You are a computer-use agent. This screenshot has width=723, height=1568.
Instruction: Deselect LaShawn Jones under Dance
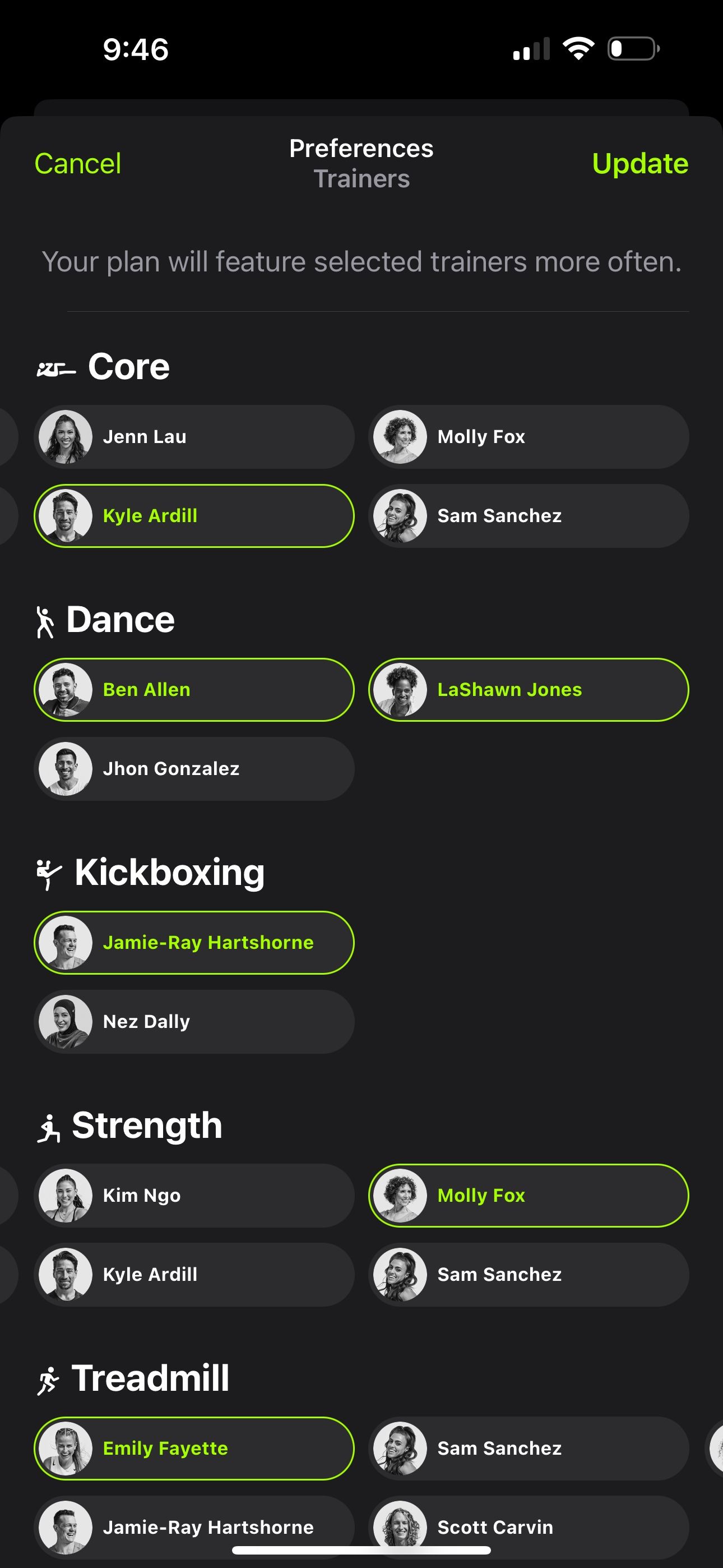coord(529,689)
